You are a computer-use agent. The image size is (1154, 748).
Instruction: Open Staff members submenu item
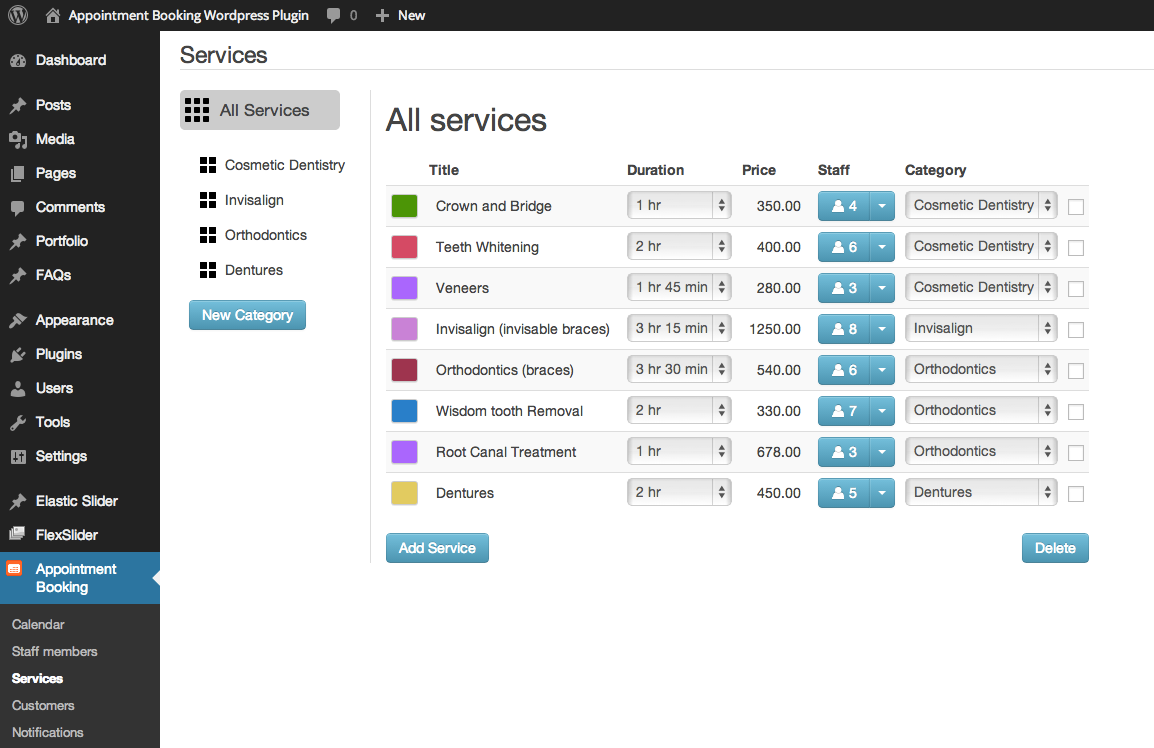click(x=55, y=651)
